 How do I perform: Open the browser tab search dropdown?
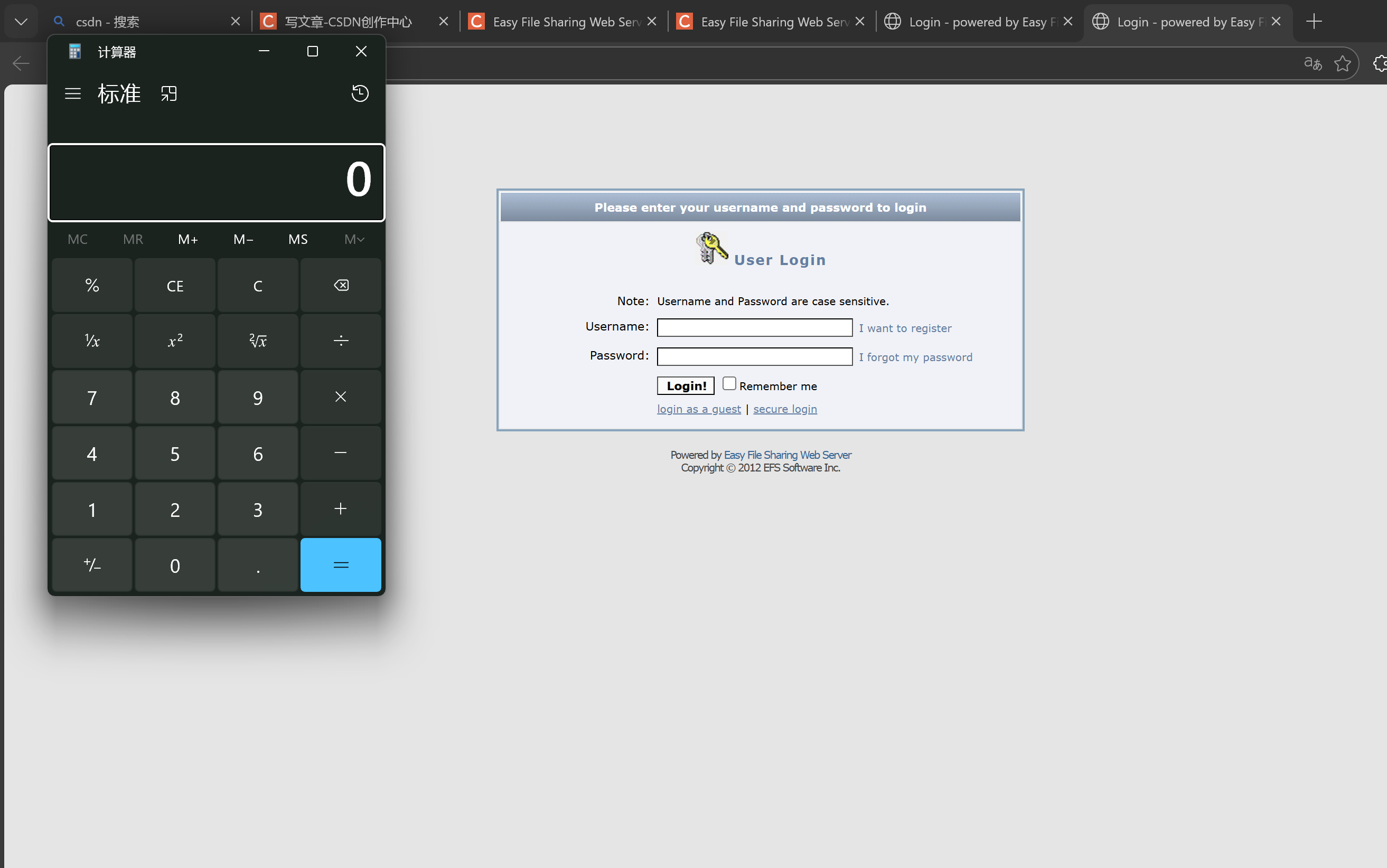tap(21, 21)
